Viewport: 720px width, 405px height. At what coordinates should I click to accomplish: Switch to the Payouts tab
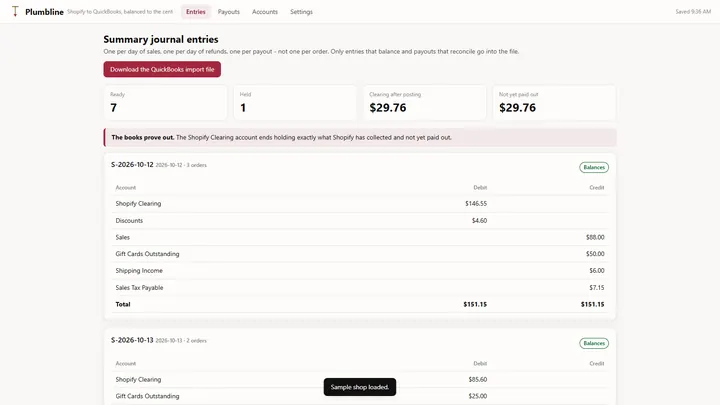(229, 12)
